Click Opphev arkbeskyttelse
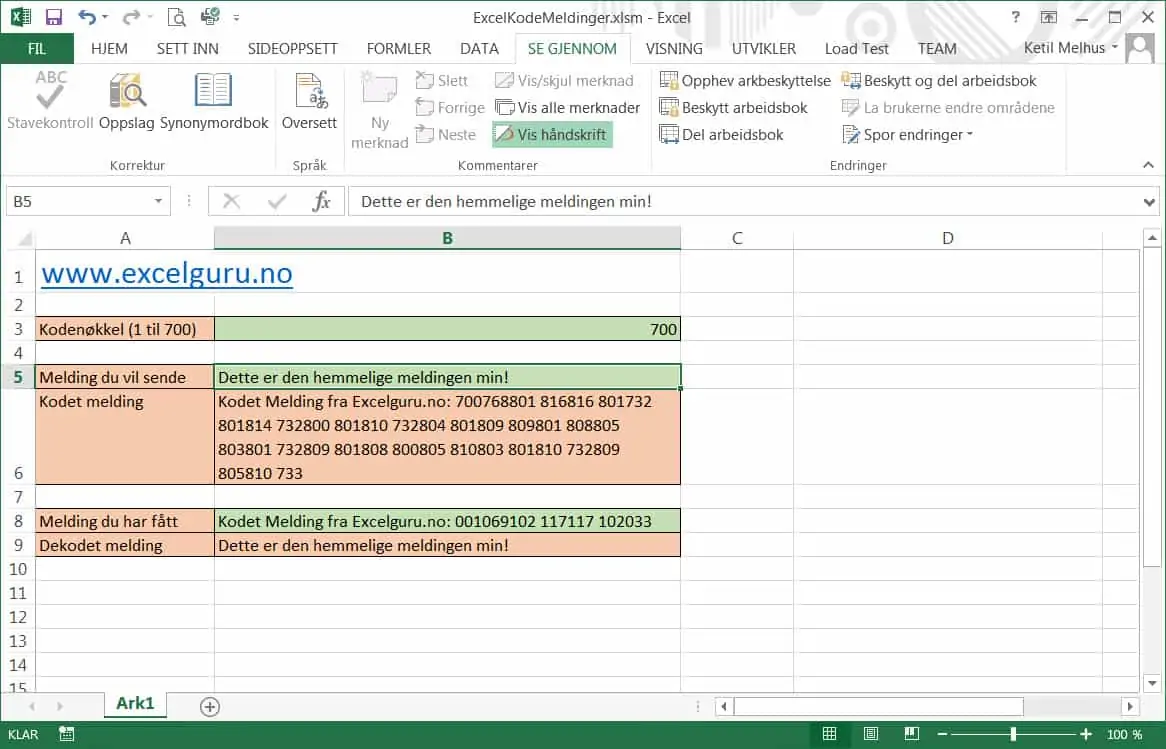Viewport: 1166px width, 749px height. pos(745,80)
